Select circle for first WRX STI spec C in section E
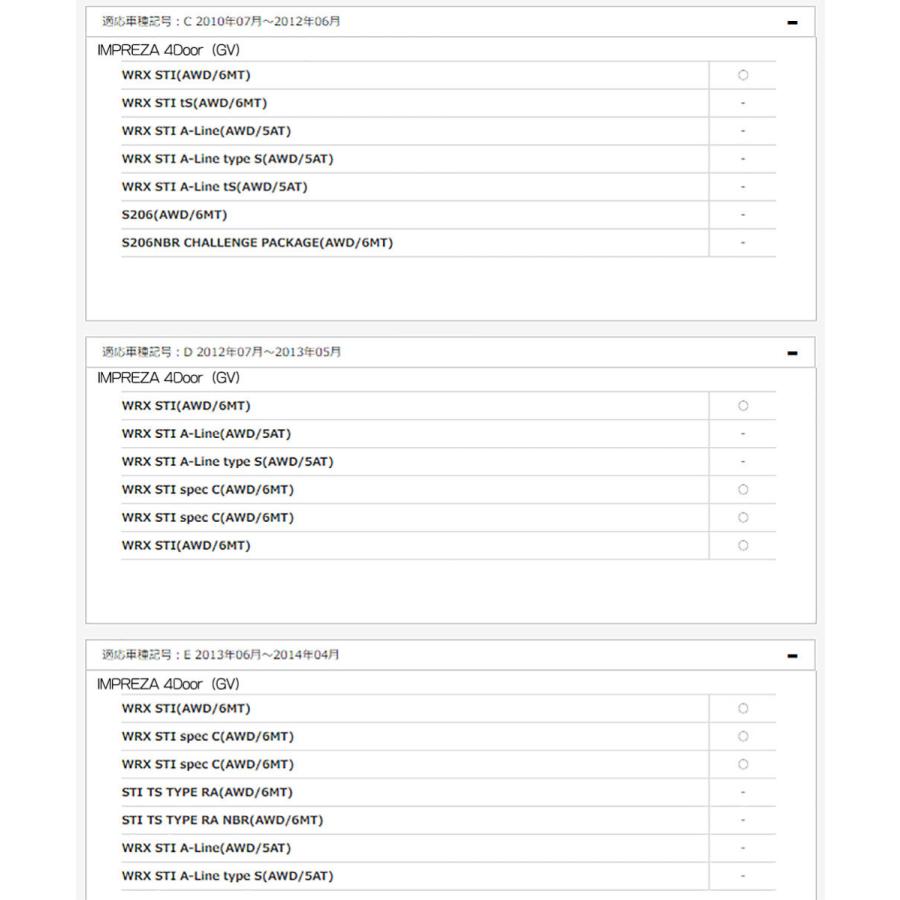 click(743, 736)
